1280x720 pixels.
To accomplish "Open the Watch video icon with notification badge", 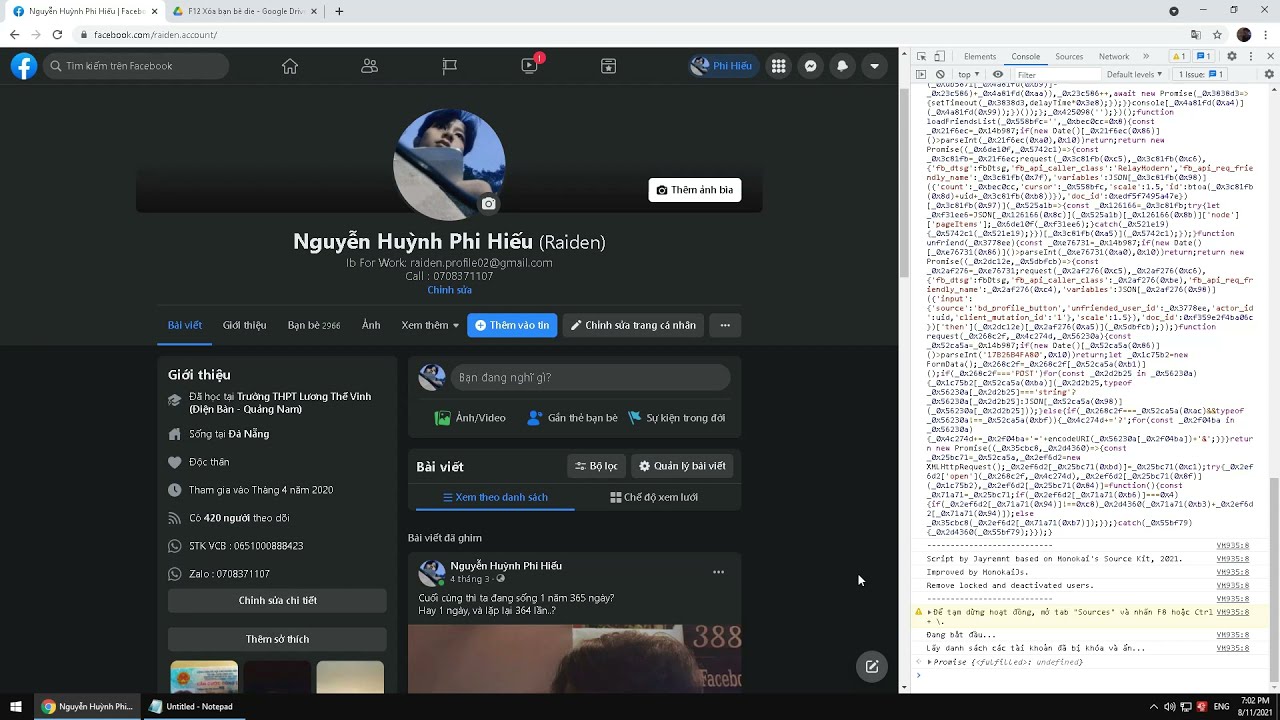I will pos(530,66).
